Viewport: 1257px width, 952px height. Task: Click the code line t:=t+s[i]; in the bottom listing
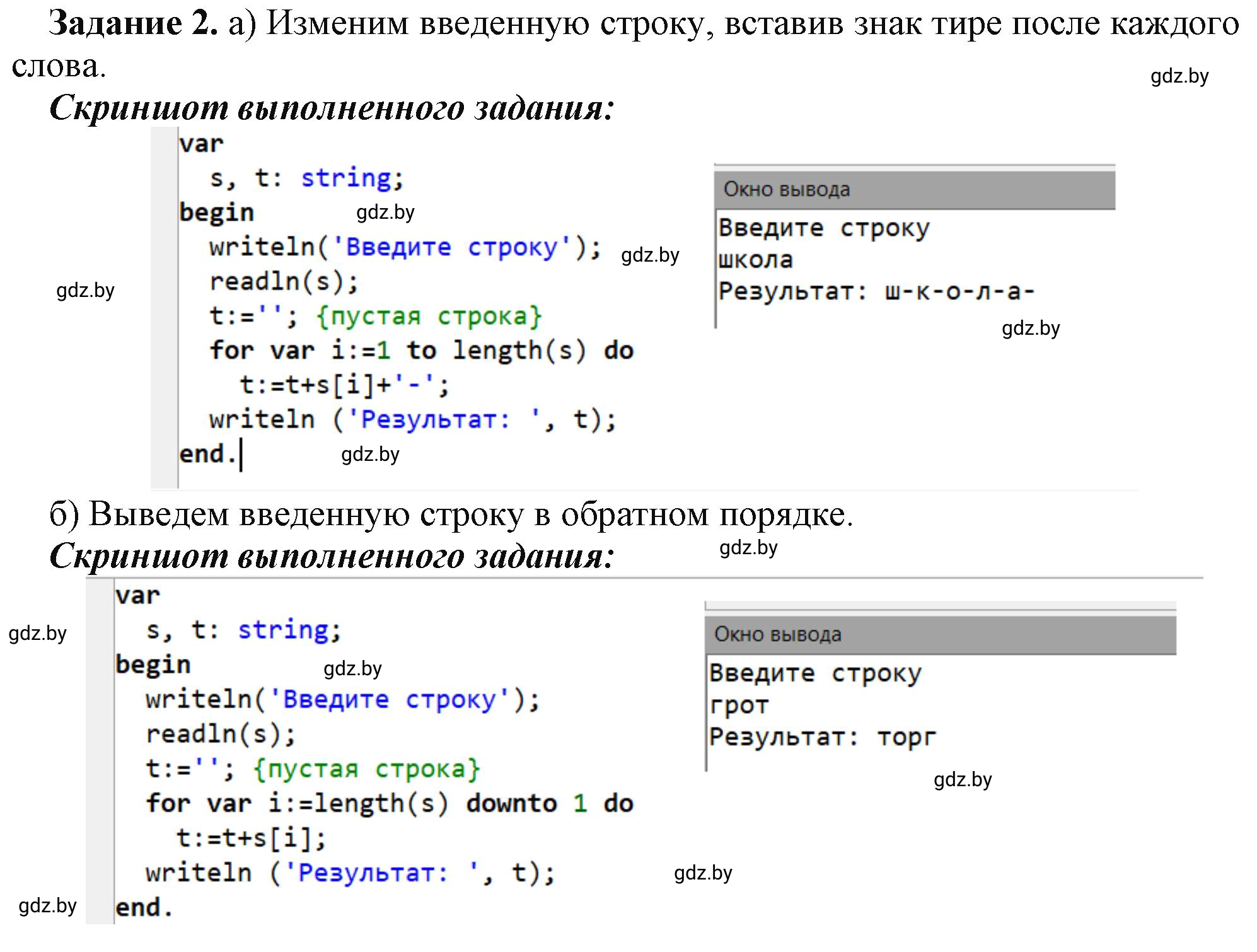252,838
